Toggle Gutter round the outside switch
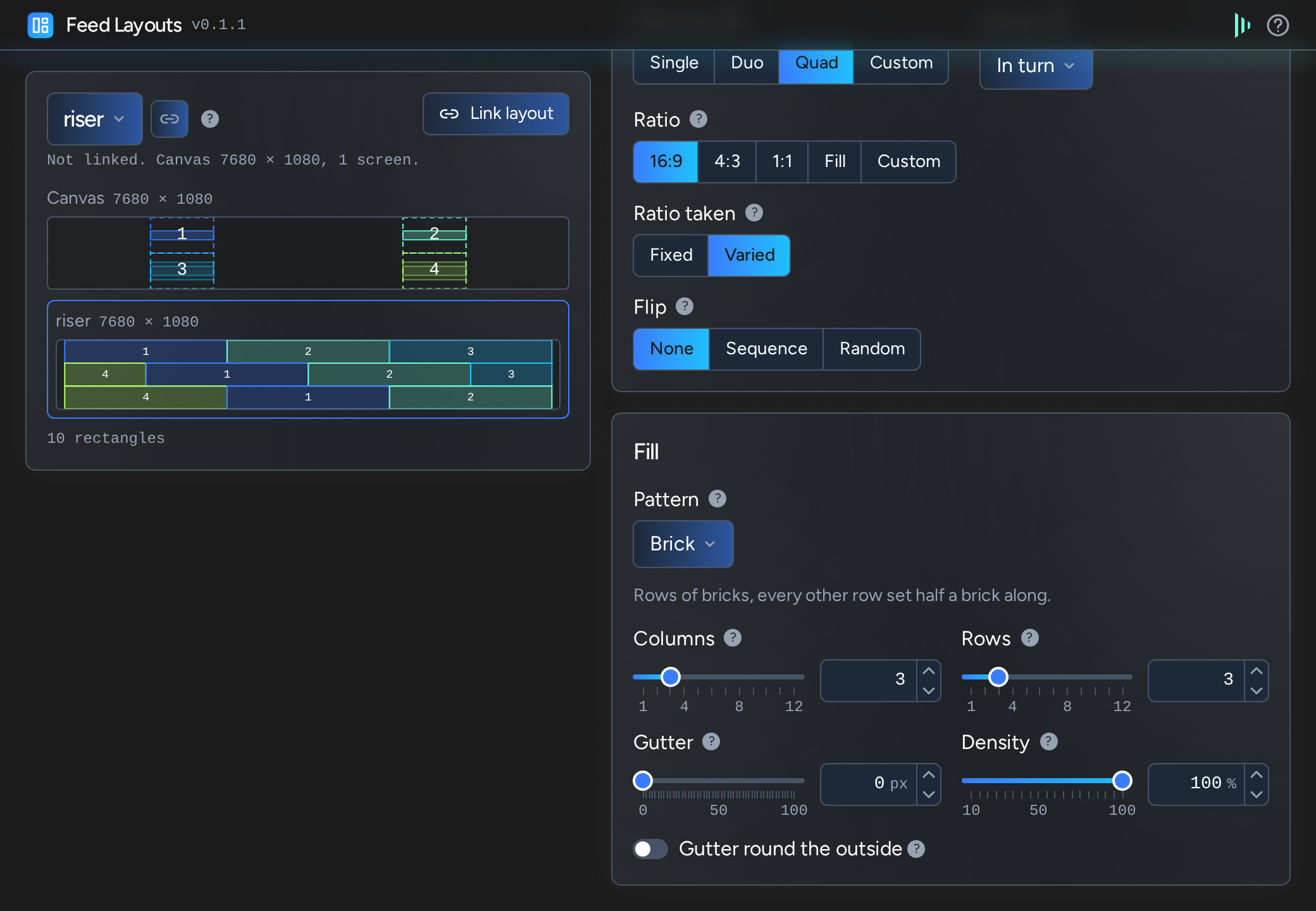Image resolution: width=1316 pixels, height=911 pixels. 650,849
